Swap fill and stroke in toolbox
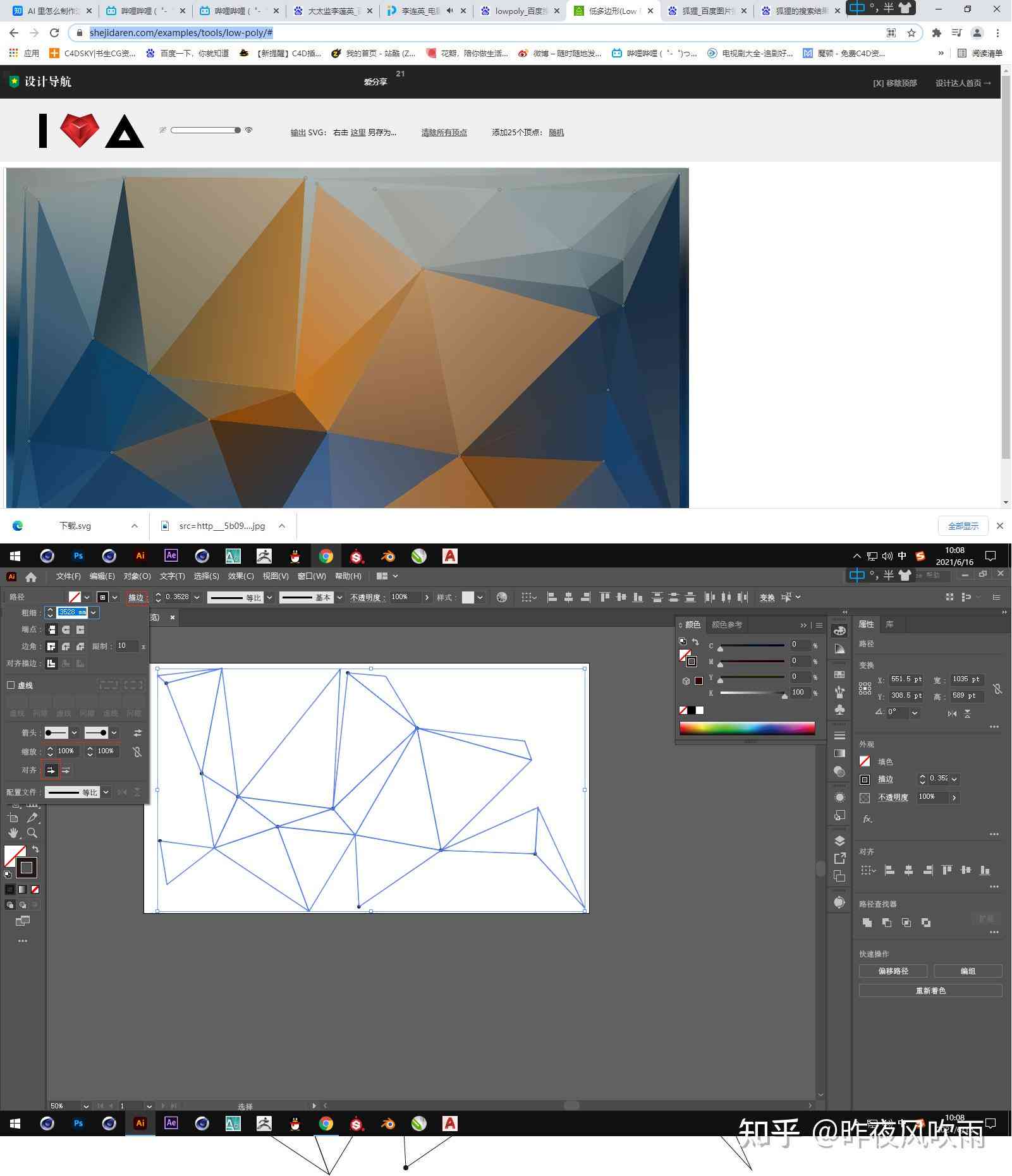1012x1176 pixels. coord(35,849)
